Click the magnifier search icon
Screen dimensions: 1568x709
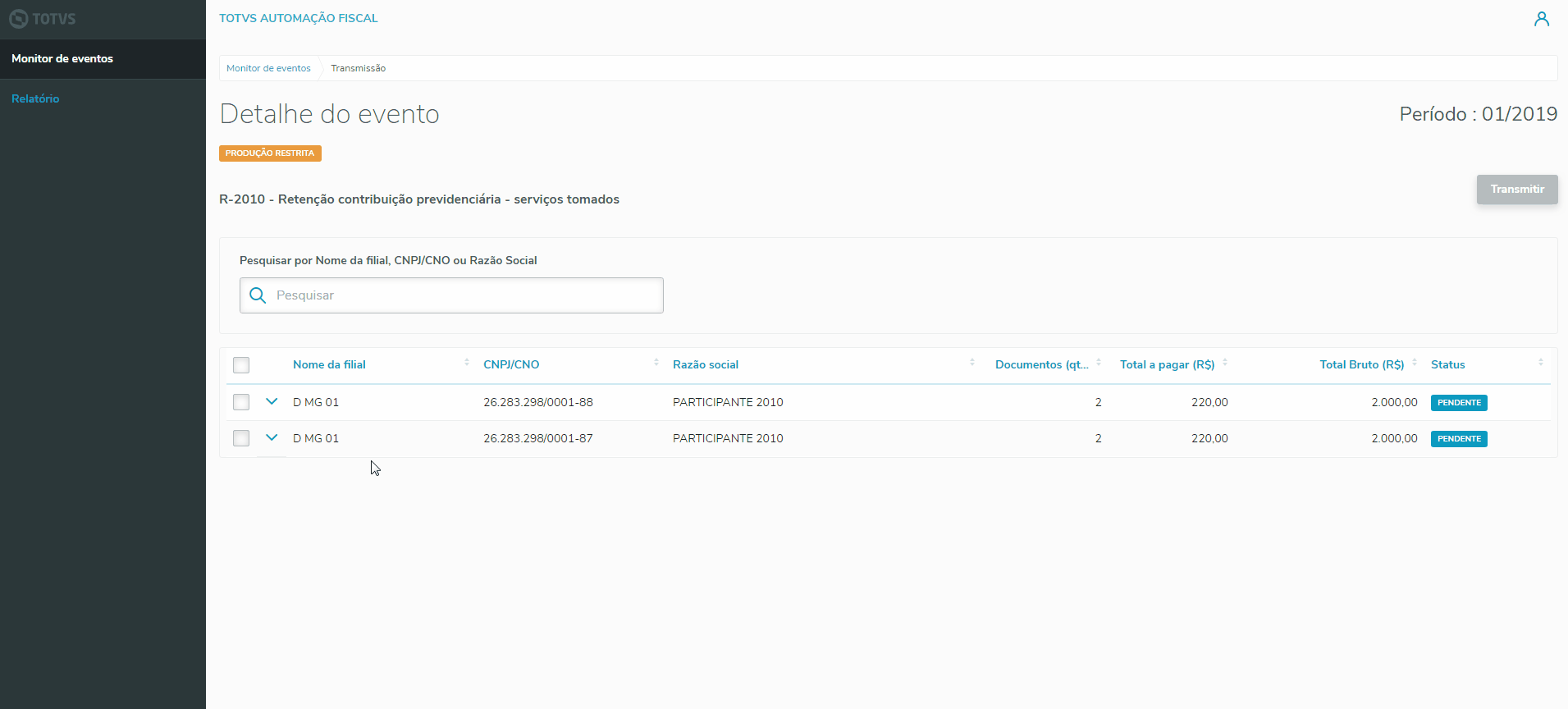(258, 295)
